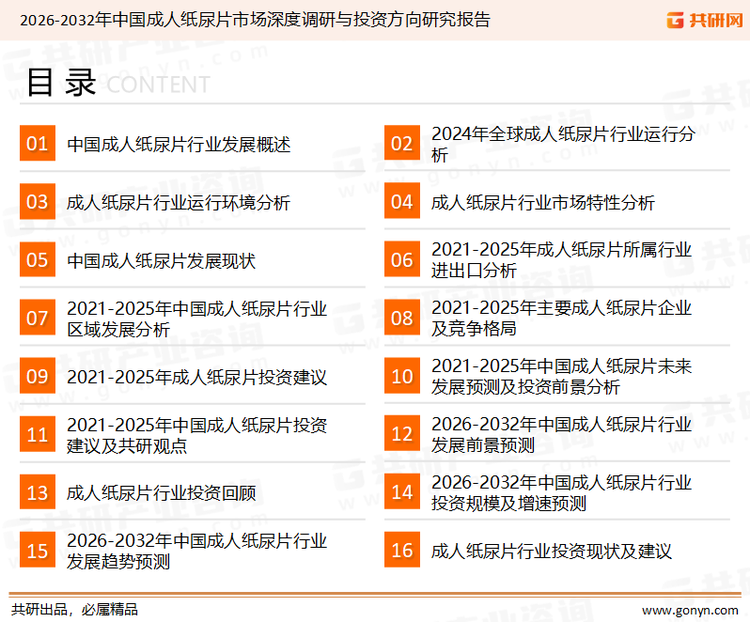Click the CONTENT subtitle text
Screen dimensions: 750x622
[x=158, y=85]
